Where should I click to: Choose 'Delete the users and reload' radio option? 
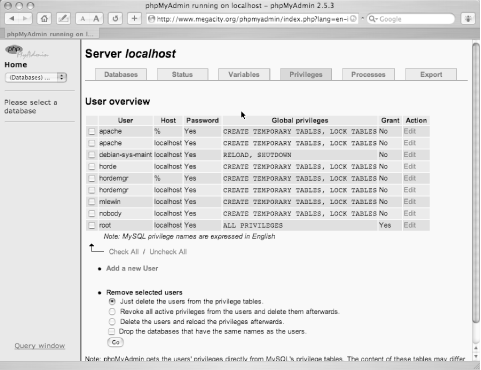point(112,322)
